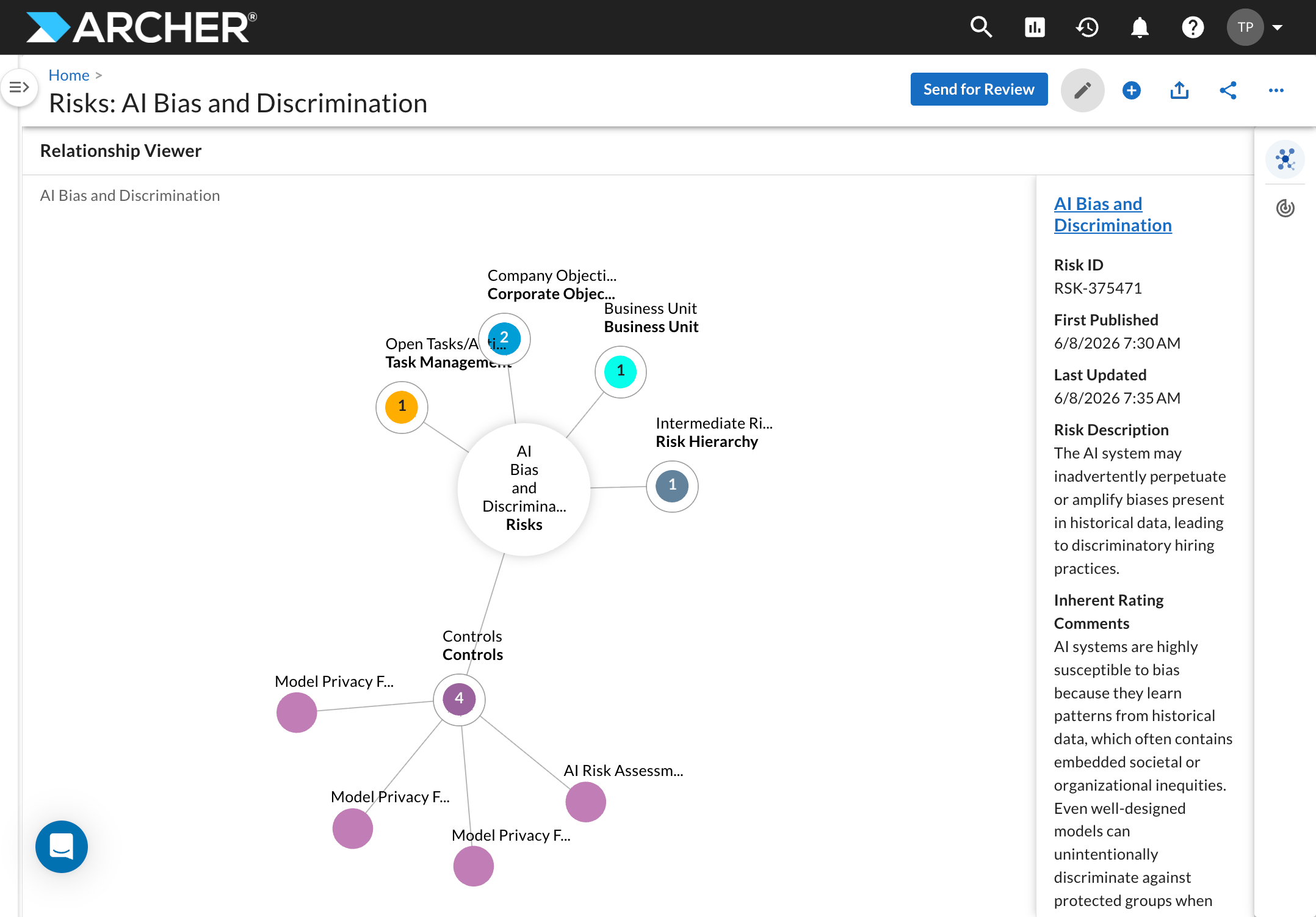Open the chat support bubble
The width and height of the screenshot is (1316, 917).
(x=62, y=846)
